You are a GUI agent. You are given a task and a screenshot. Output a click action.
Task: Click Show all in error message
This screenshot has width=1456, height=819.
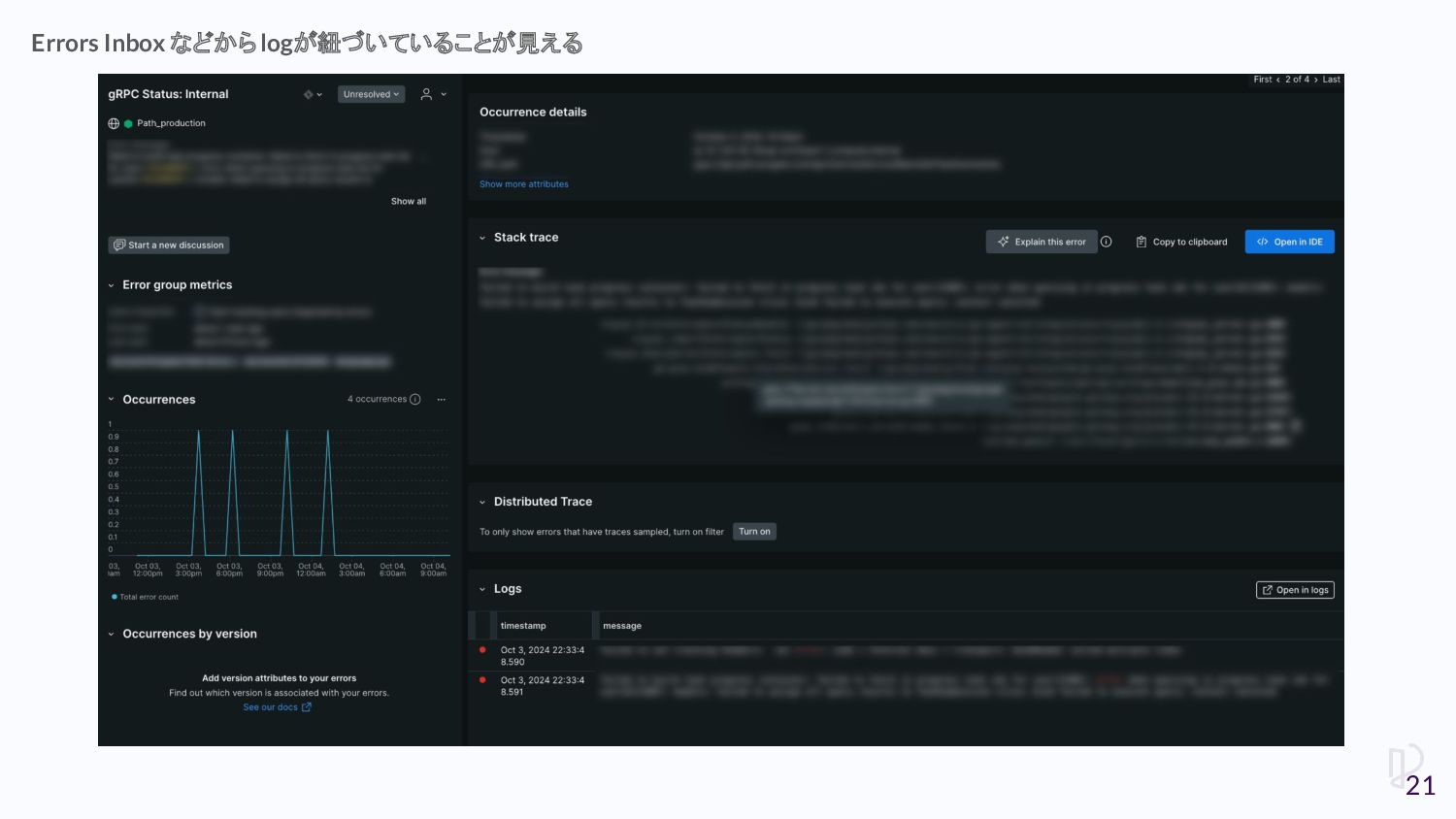point(409,201)
